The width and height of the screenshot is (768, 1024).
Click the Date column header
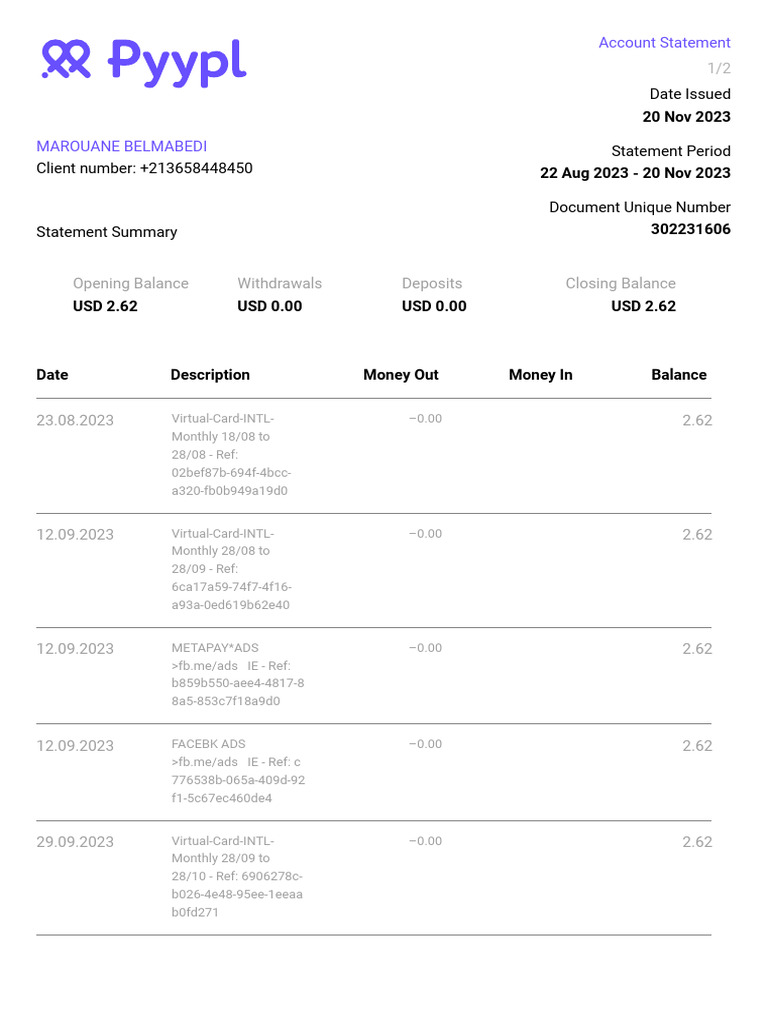52,375
